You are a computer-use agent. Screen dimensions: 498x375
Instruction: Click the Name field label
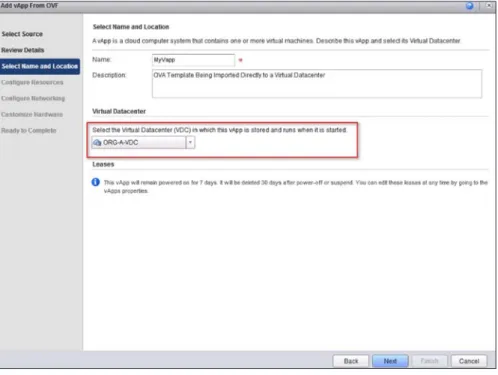(102, 60)
